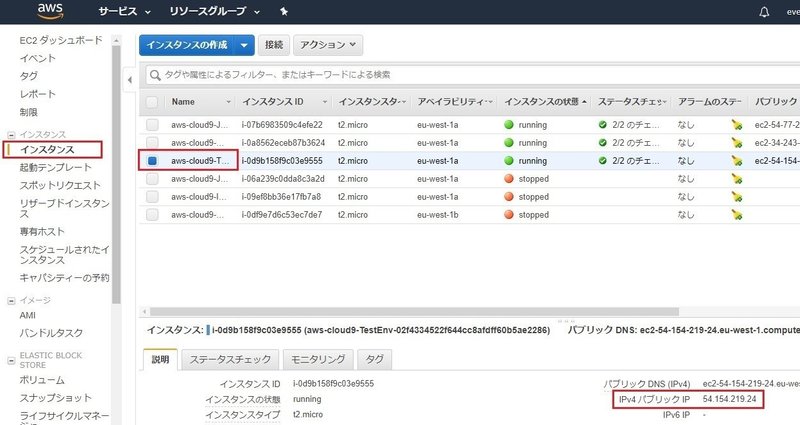Open スポットリクエスト sidebar link
The height and width of the screenshot is (425, 800).
pyautogui.click(x=60, y=185)
